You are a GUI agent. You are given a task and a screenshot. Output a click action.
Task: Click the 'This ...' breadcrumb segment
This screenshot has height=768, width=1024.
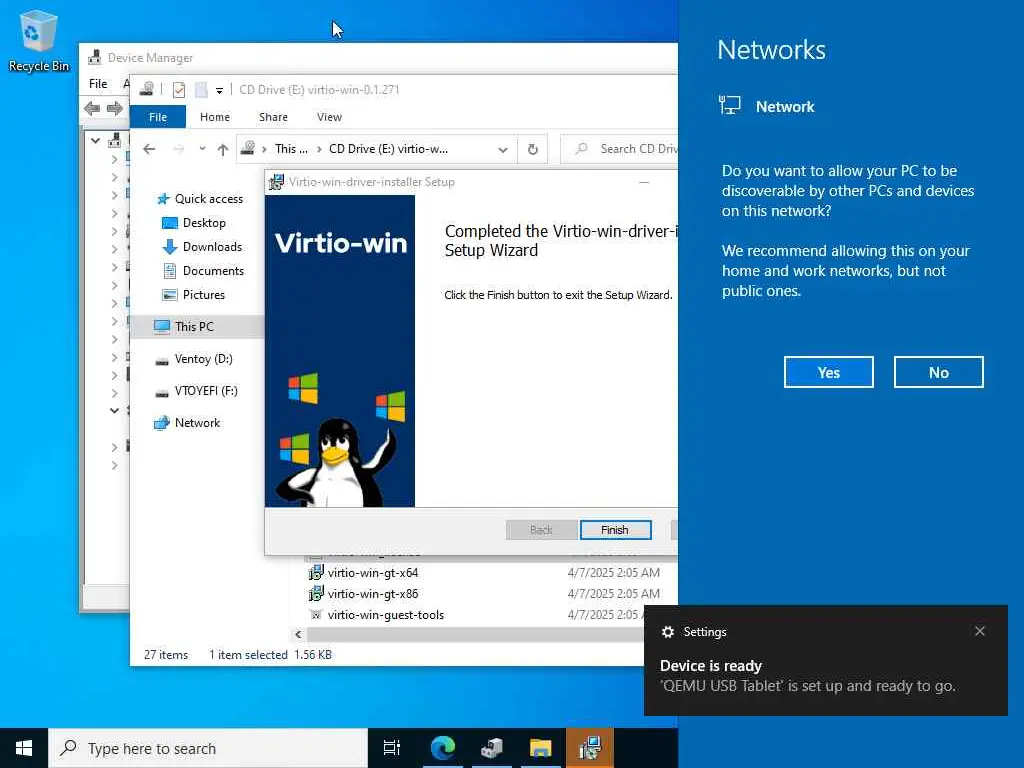(x=291, y=149)
